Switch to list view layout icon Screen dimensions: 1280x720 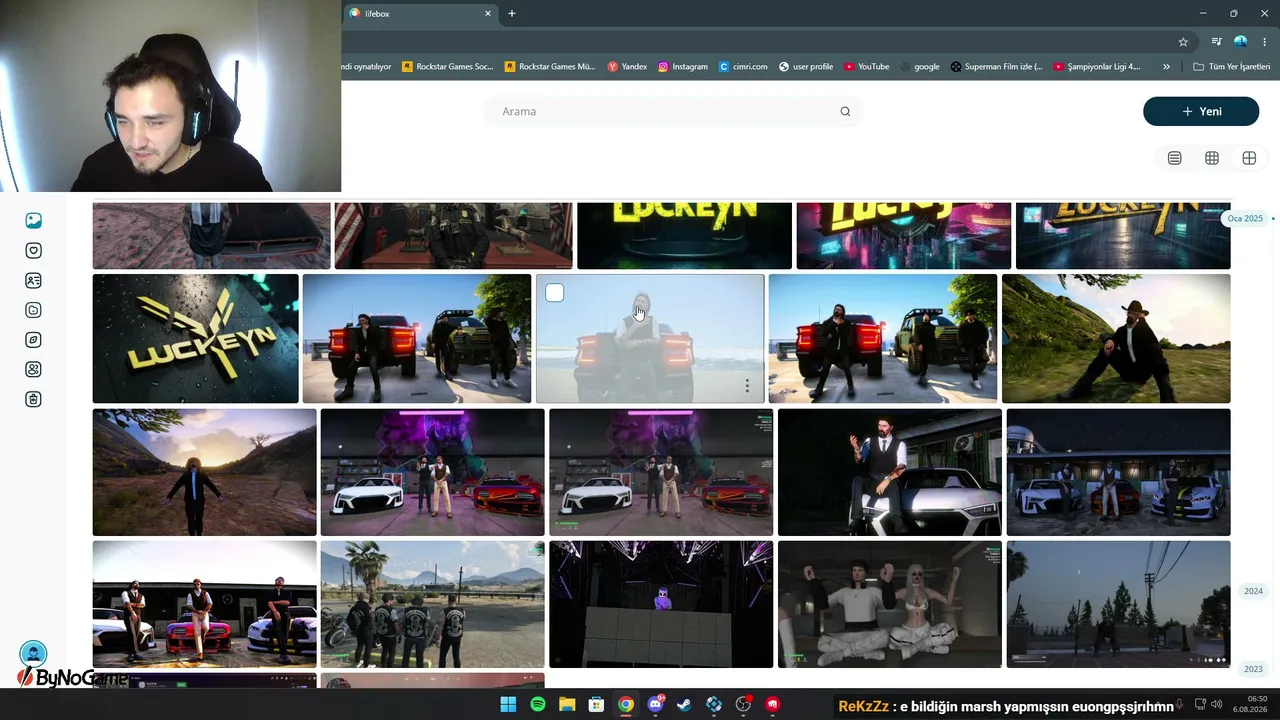pos(1175,158)
